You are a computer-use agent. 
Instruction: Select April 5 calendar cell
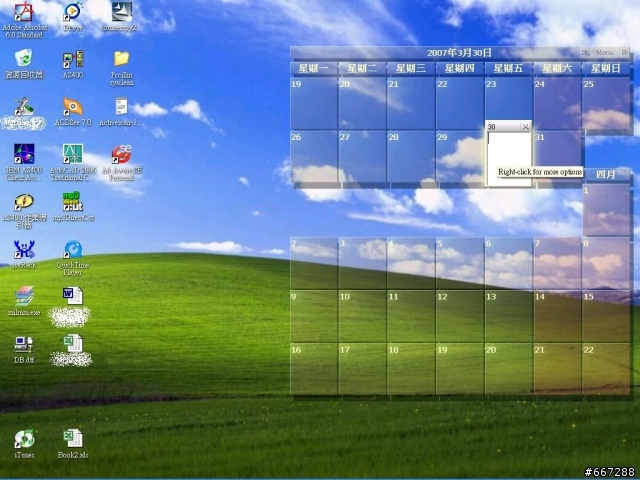tap(460, 263)
